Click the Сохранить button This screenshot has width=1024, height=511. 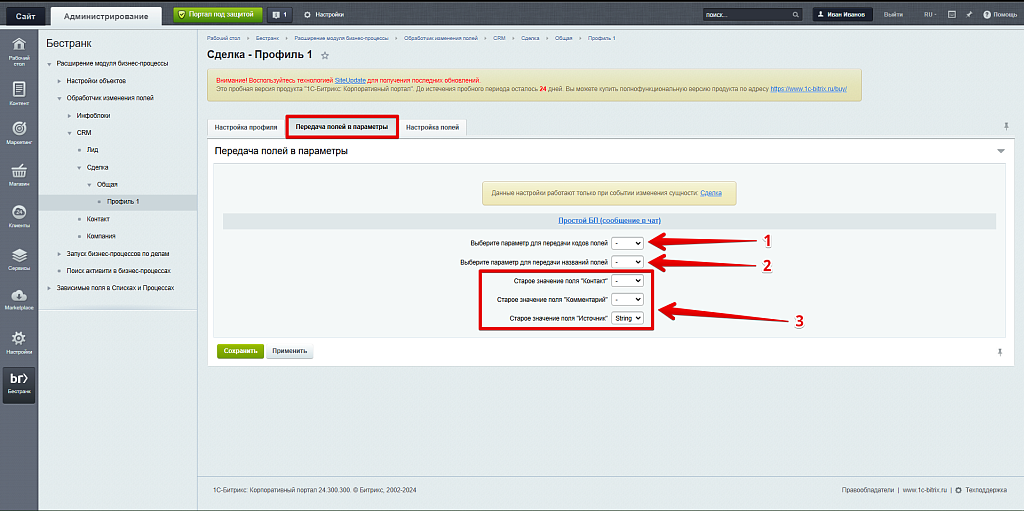coord(239,351)
